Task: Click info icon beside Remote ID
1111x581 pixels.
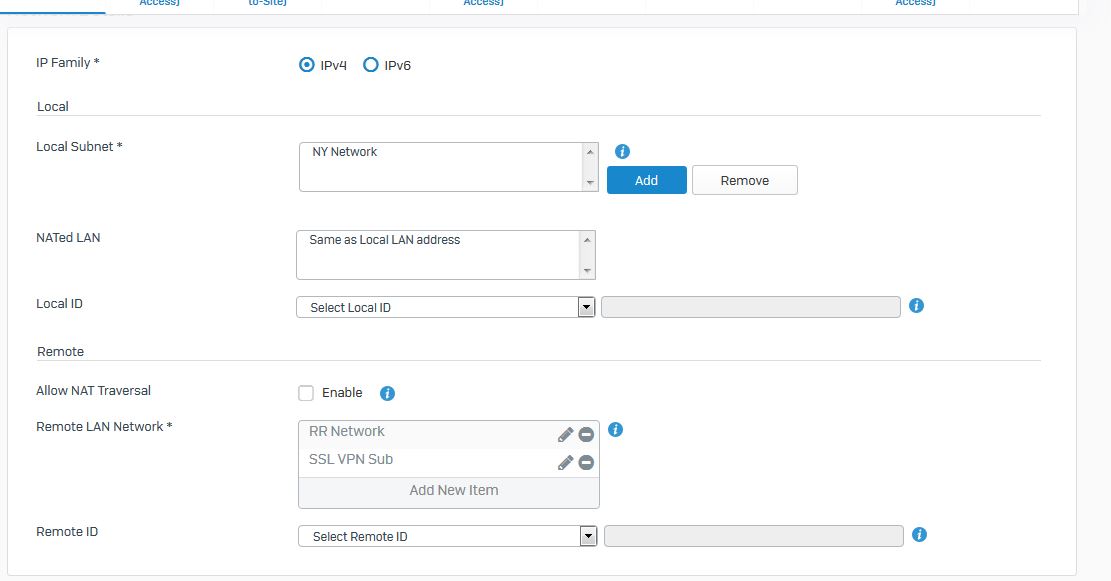Action: click(919, 535)
